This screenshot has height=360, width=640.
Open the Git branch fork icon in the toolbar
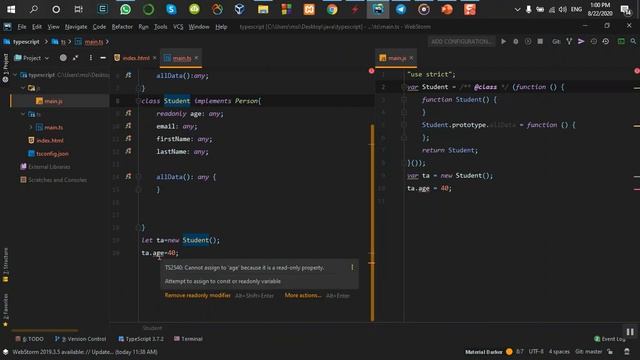coord(569,42)
